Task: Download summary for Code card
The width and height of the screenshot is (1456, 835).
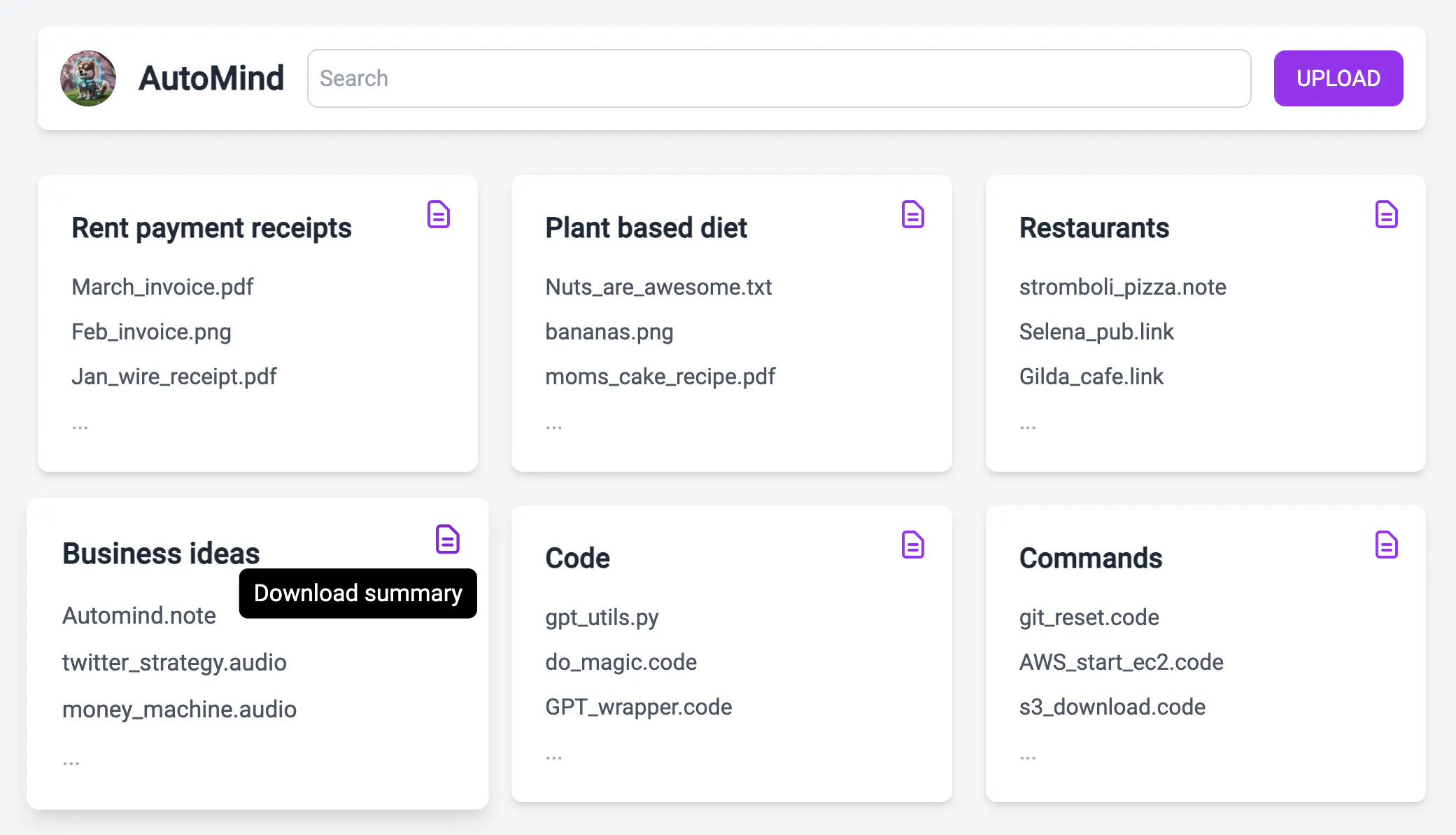Action: [913, 545]
